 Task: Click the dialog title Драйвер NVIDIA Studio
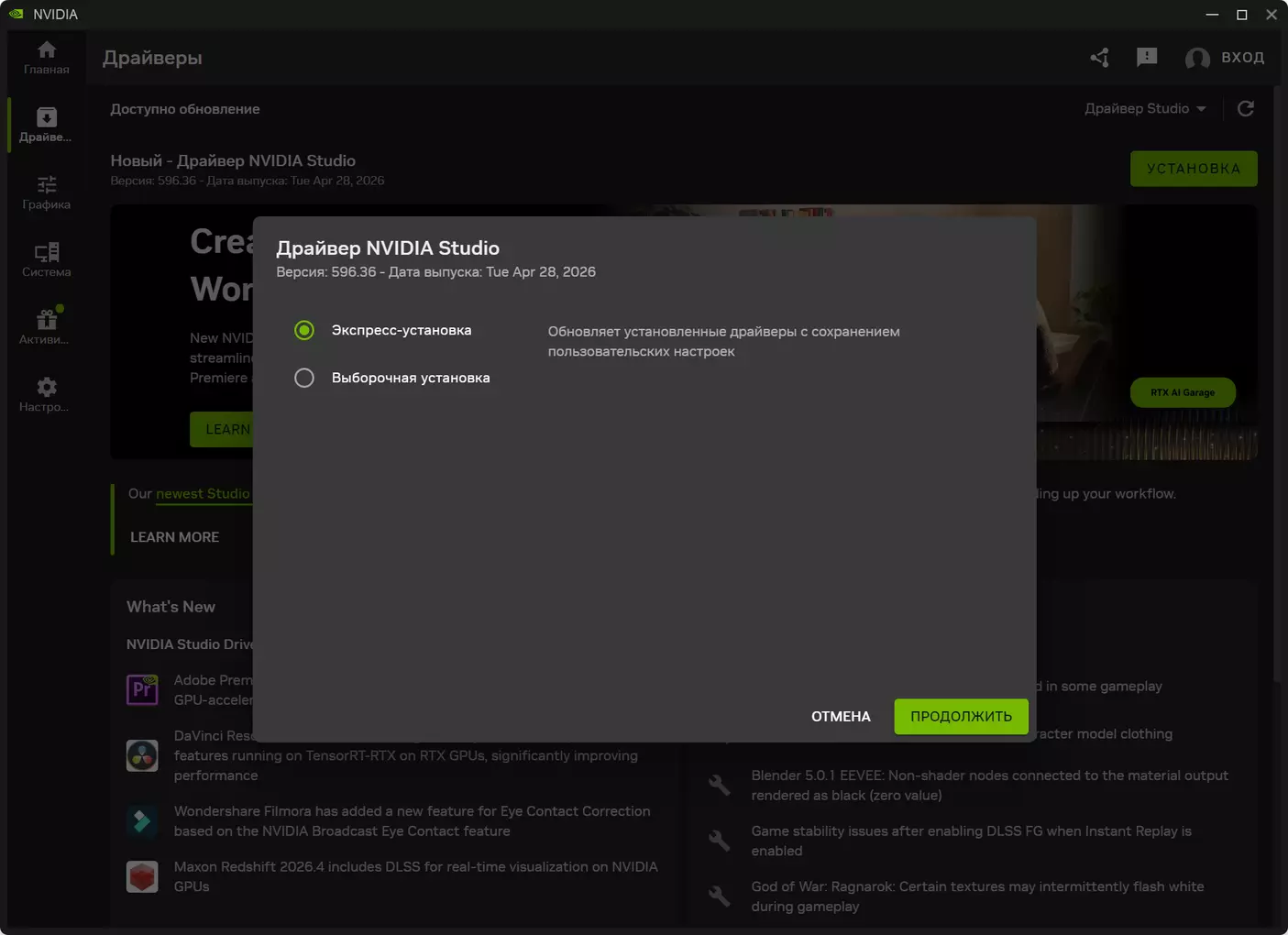click(x=388, y=247)
